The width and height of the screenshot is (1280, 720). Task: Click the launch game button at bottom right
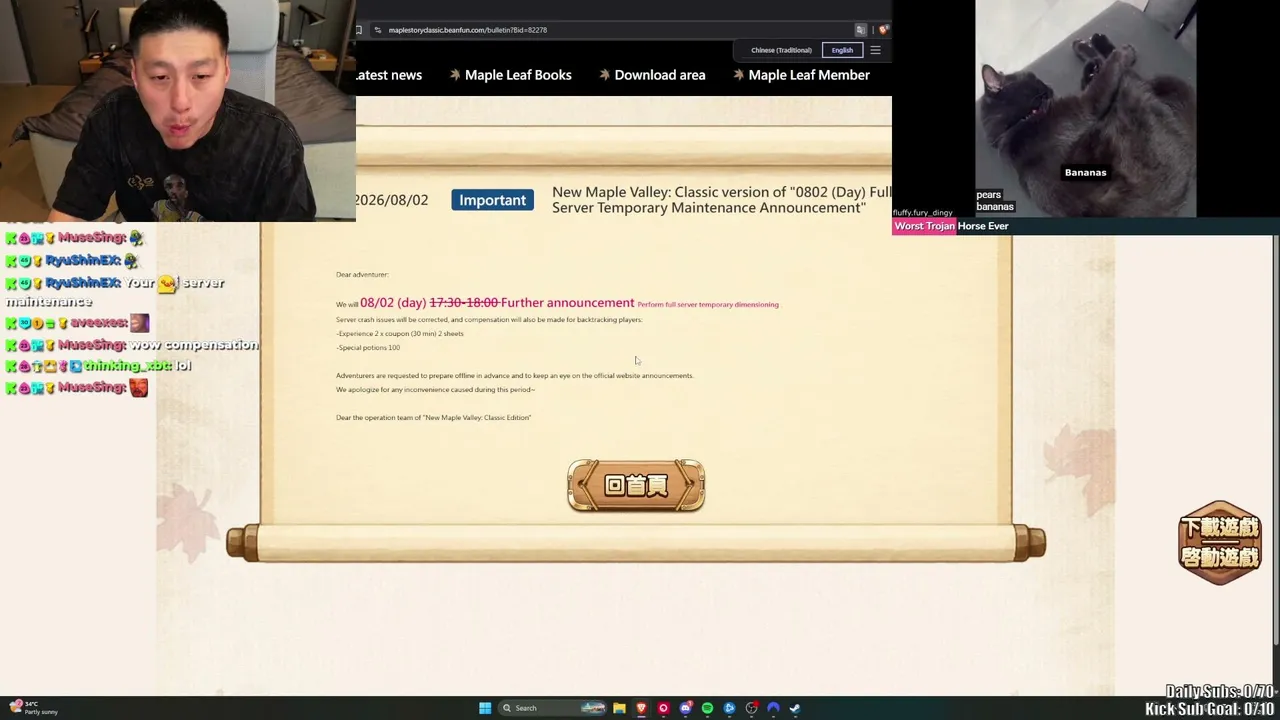1220,557
